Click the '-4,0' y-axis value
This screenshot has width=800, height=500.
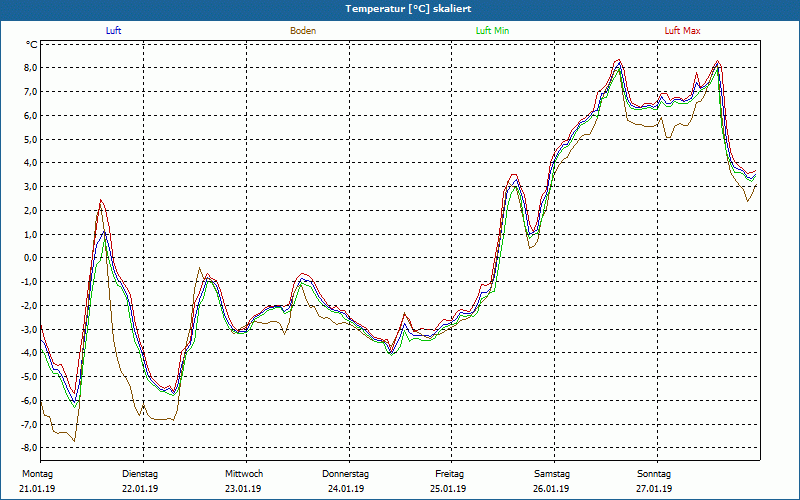pyautogui.click(x=29, y=353)
